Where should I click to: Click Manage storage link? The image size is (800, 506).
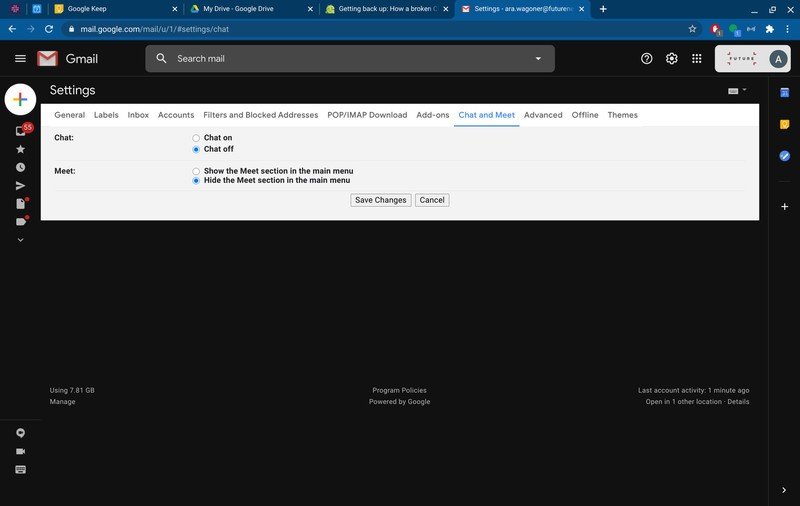pyautogui.click(x=62, y=401)
